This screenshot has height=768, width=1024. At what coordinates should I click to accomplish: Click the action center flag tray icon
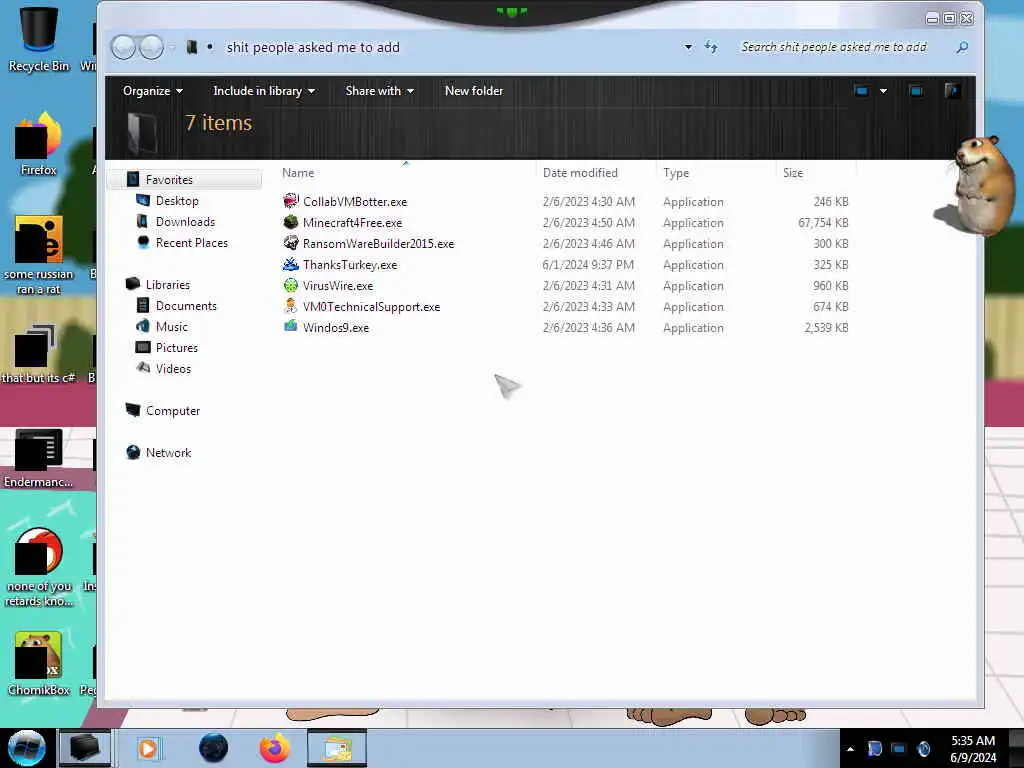[x=874, y=749]
